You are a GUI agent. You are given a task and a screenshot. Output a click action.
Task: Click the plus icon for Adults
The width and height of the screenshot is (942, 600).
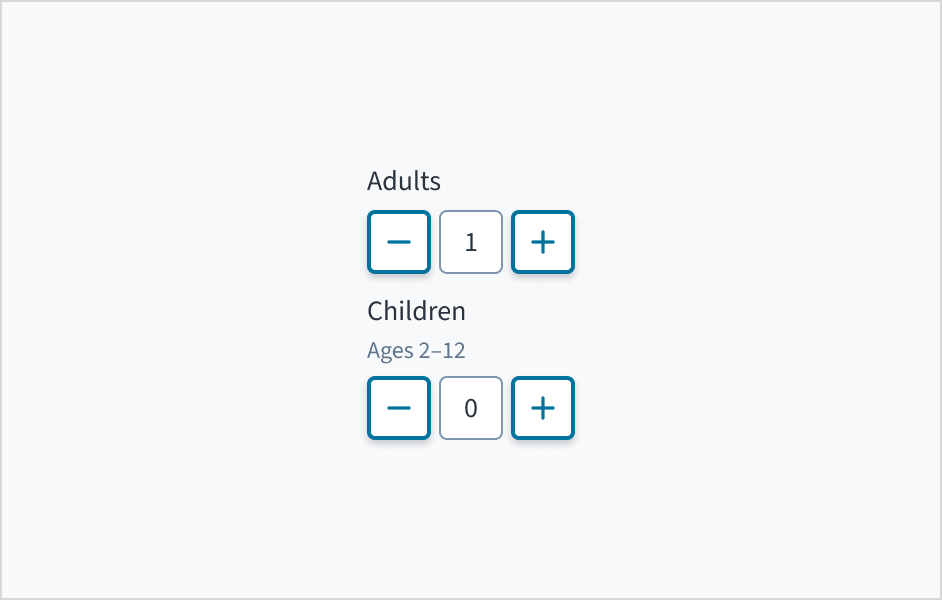(543, 242)
